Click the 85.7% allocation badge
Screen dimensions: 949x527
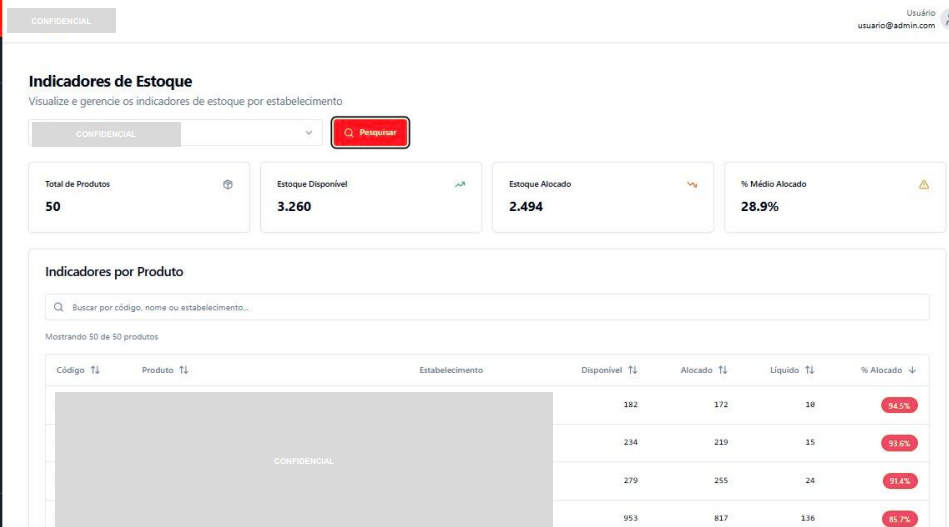(899, 519)
